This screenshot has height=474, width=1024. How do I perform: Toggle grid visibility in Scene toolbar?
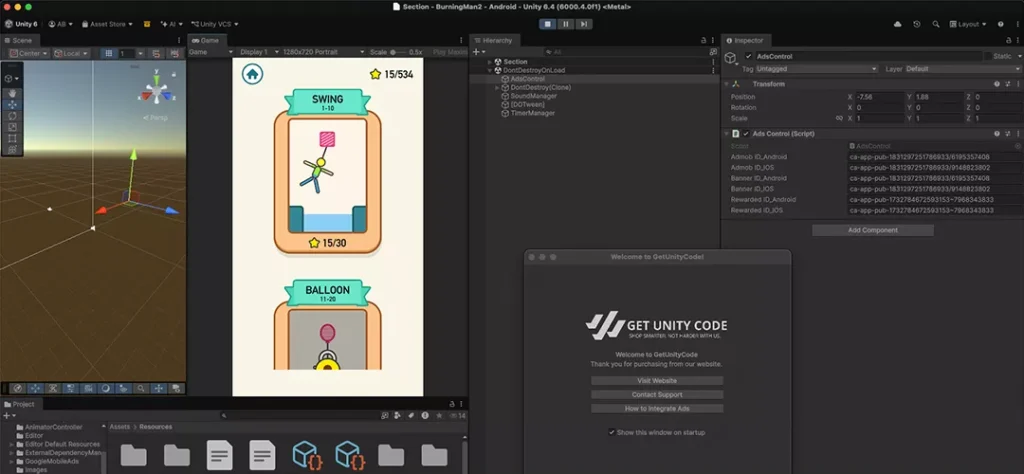[x=109, y=53]
